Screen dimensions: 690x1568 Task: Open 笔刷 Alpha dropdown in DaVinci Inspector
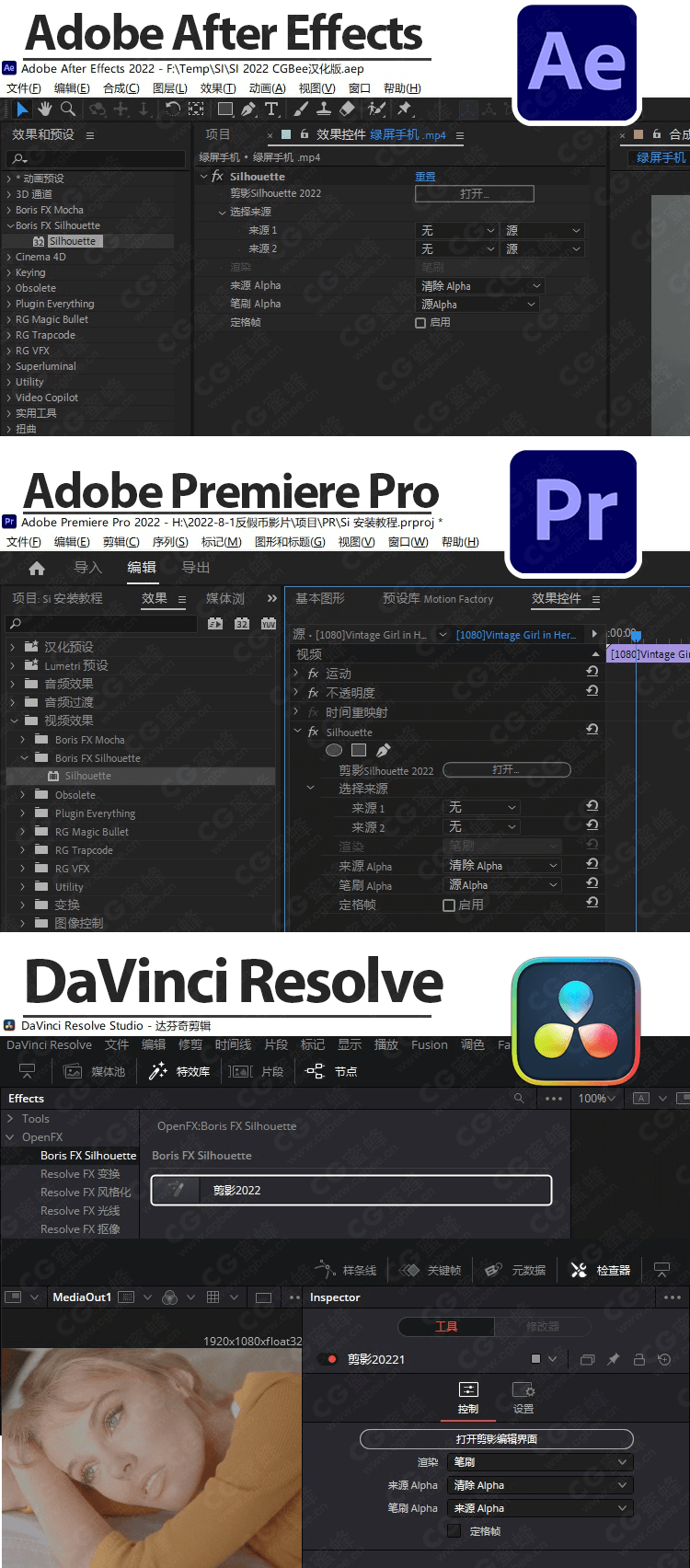pyautogui.click(x=540, y=1508)
